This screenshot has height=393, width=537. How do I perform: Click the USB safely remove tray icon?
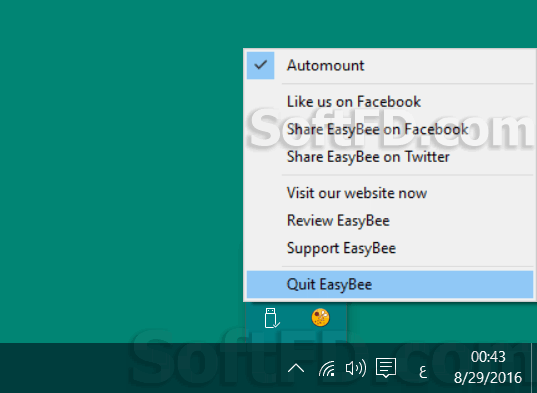tap(272, 318)
